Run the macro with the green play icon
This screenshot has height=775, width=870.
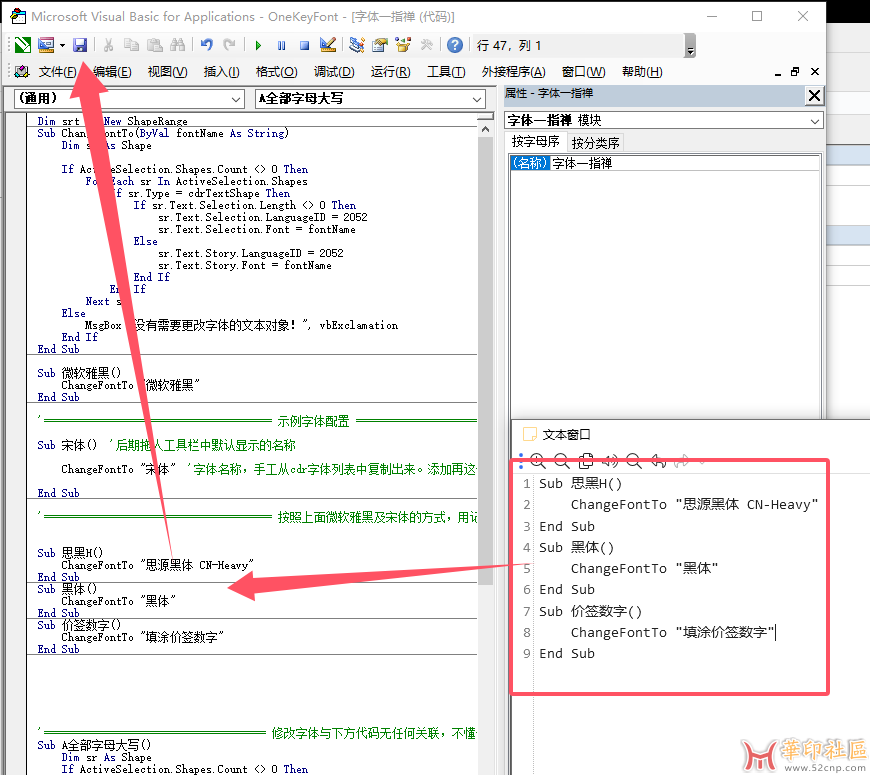[258, 45]
